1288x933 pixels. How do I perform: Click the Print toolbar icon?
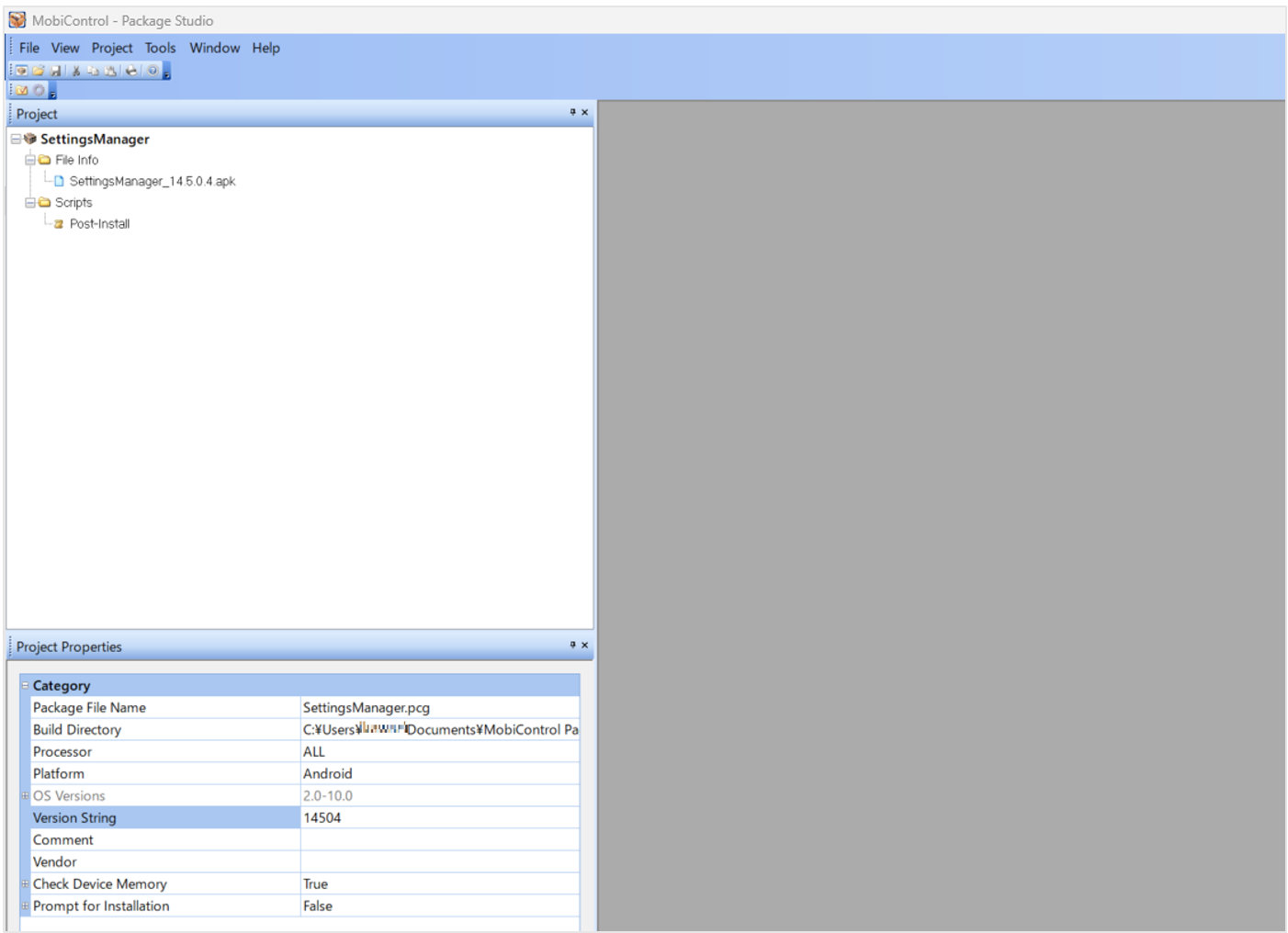point(131,71)
